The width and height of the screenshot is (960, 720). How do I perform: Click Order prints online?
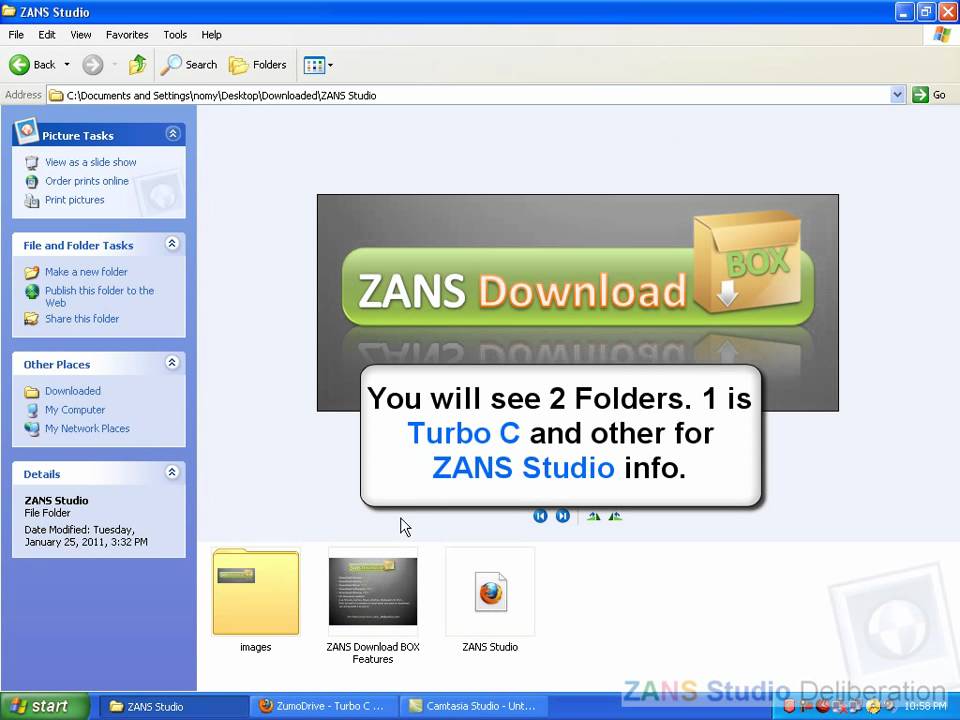click(x=87, y=181)
